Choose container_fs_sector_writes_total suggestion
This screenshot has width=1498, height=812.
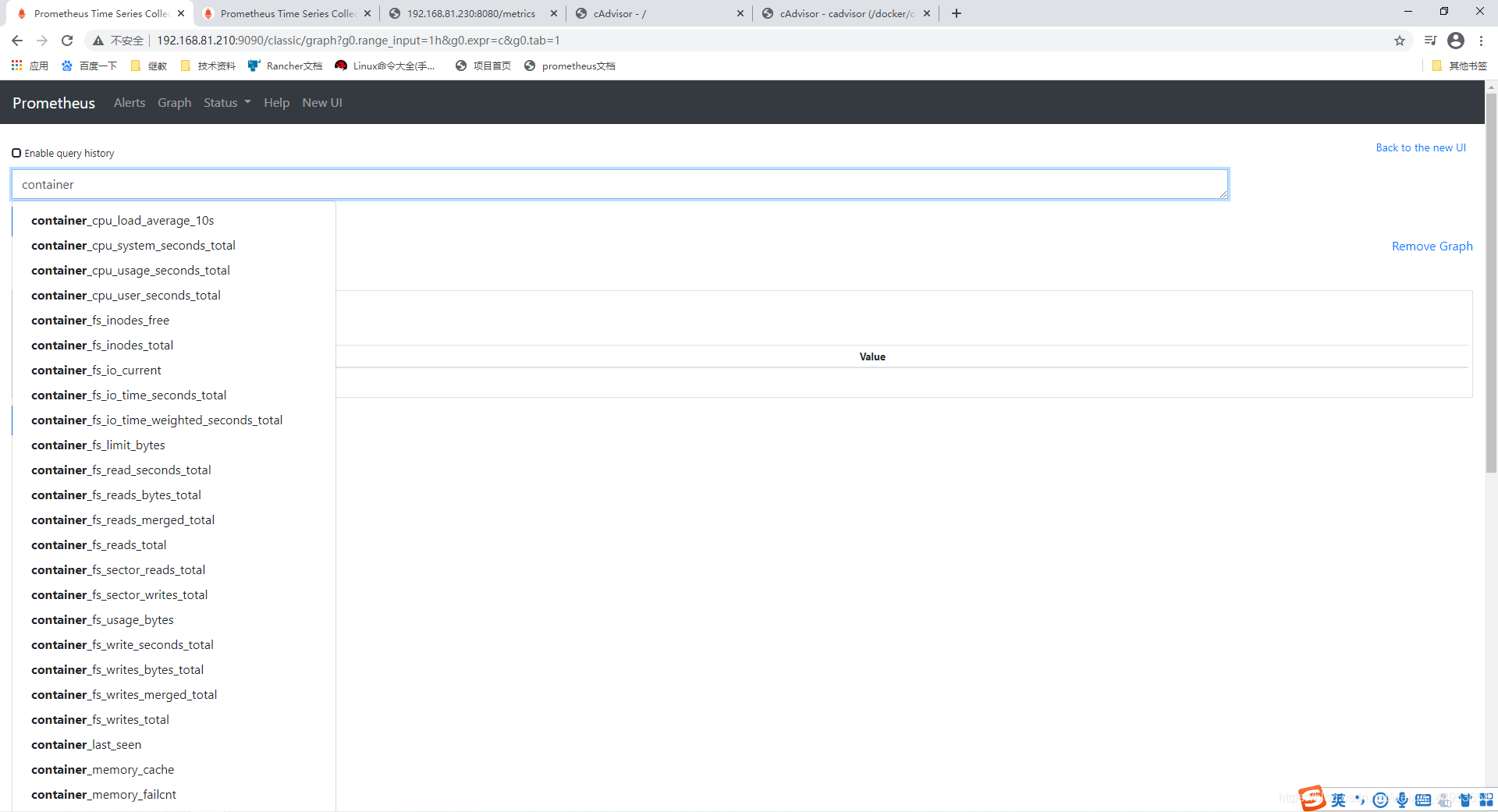tap(174, 594)
